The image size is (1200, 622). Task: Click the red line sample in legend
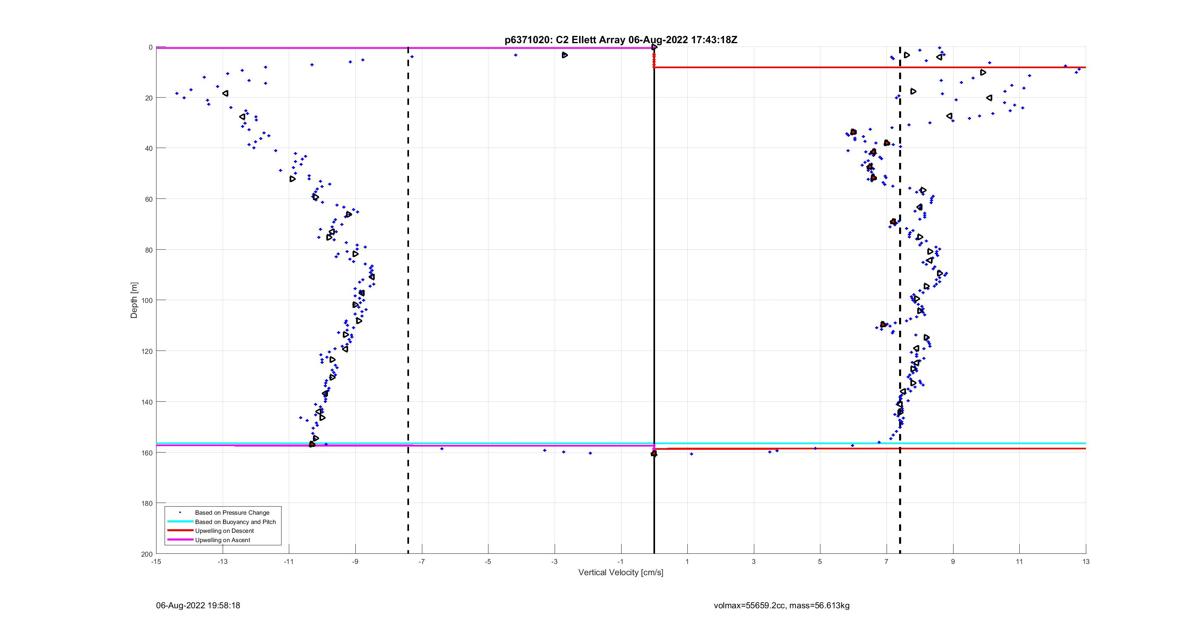179,530
